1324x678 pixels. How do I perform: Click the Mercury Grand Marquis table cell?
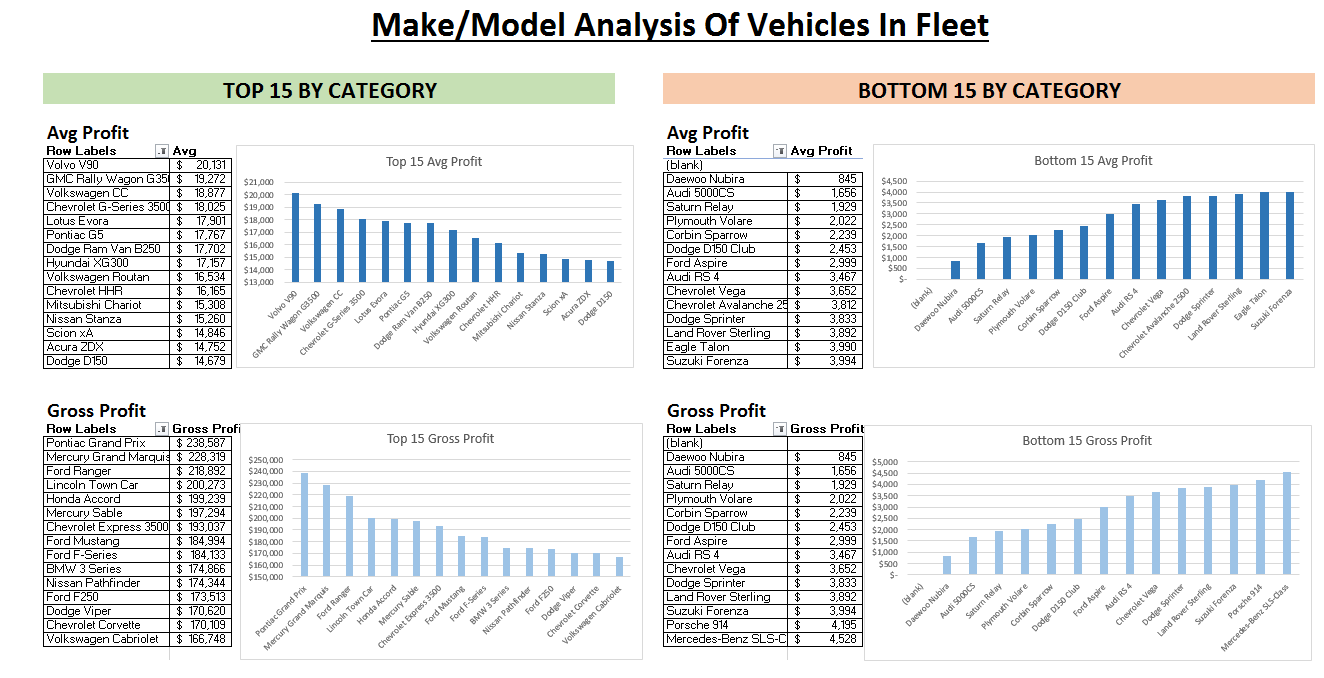107,457
